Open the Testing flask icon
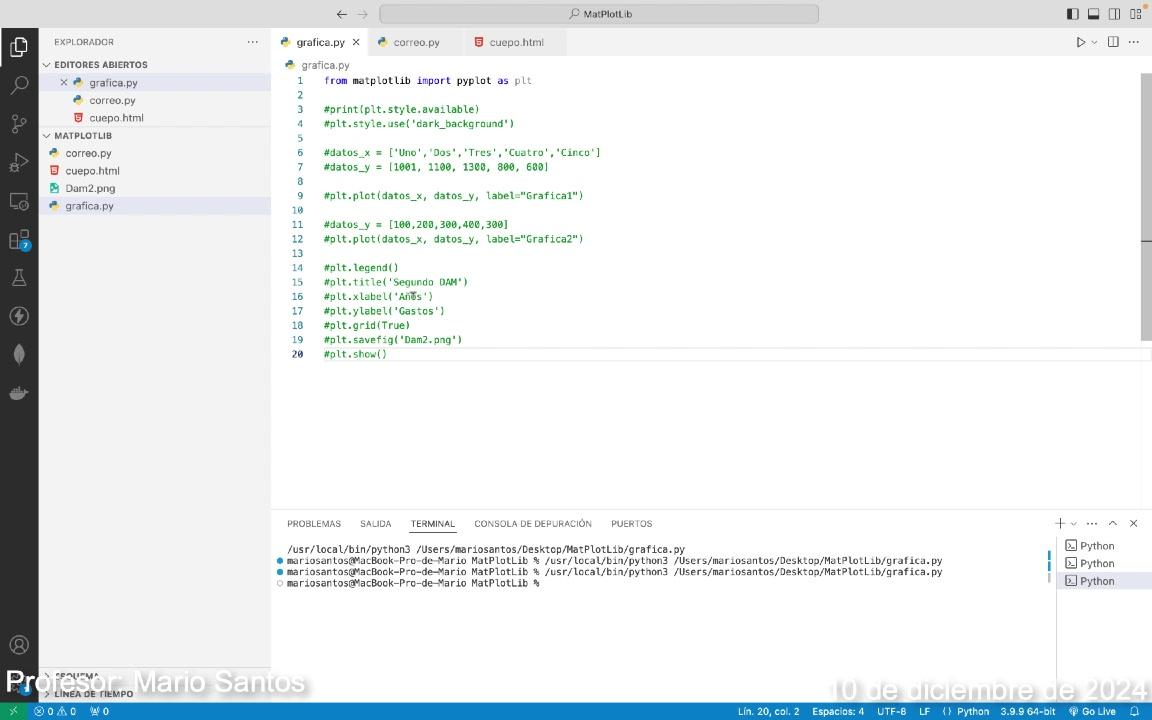Image resolution: width=1152 pixels, height=720 pixels. point(19,278)
